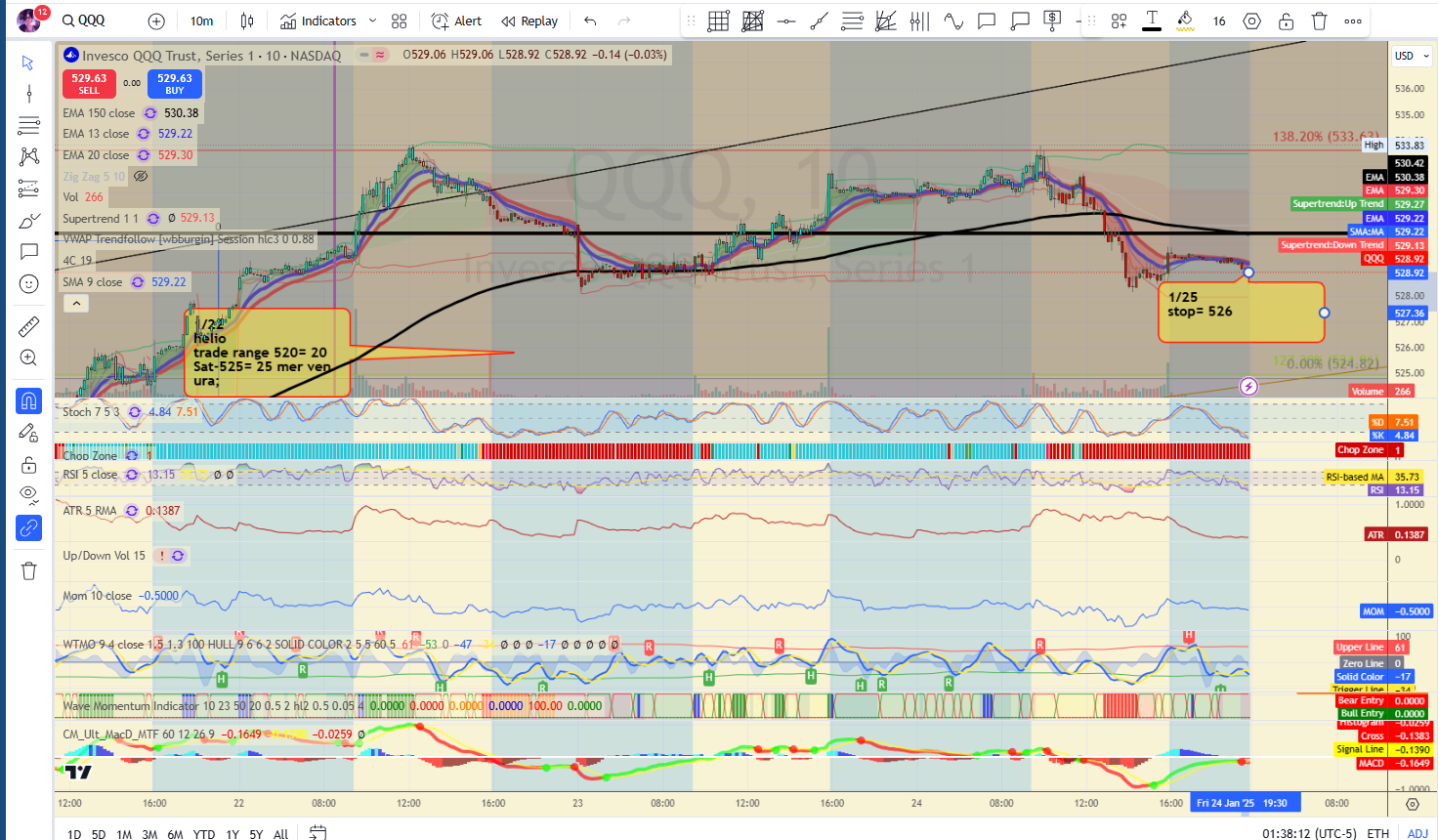The image size is (1438, 840).
Task: Select the zoom in tool
Action: [x=28, y=357]
